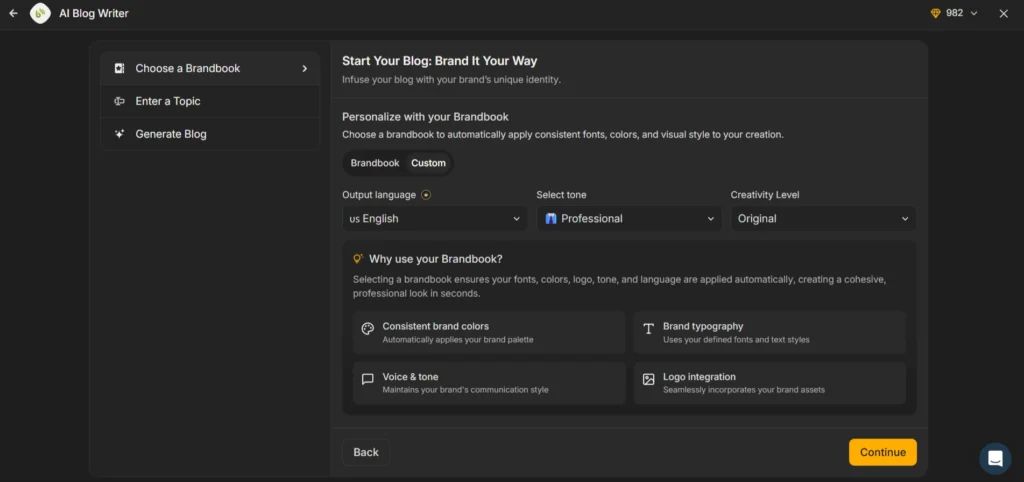
Task: Click the Professional tone emoji icon
Action: coord(551,219)
